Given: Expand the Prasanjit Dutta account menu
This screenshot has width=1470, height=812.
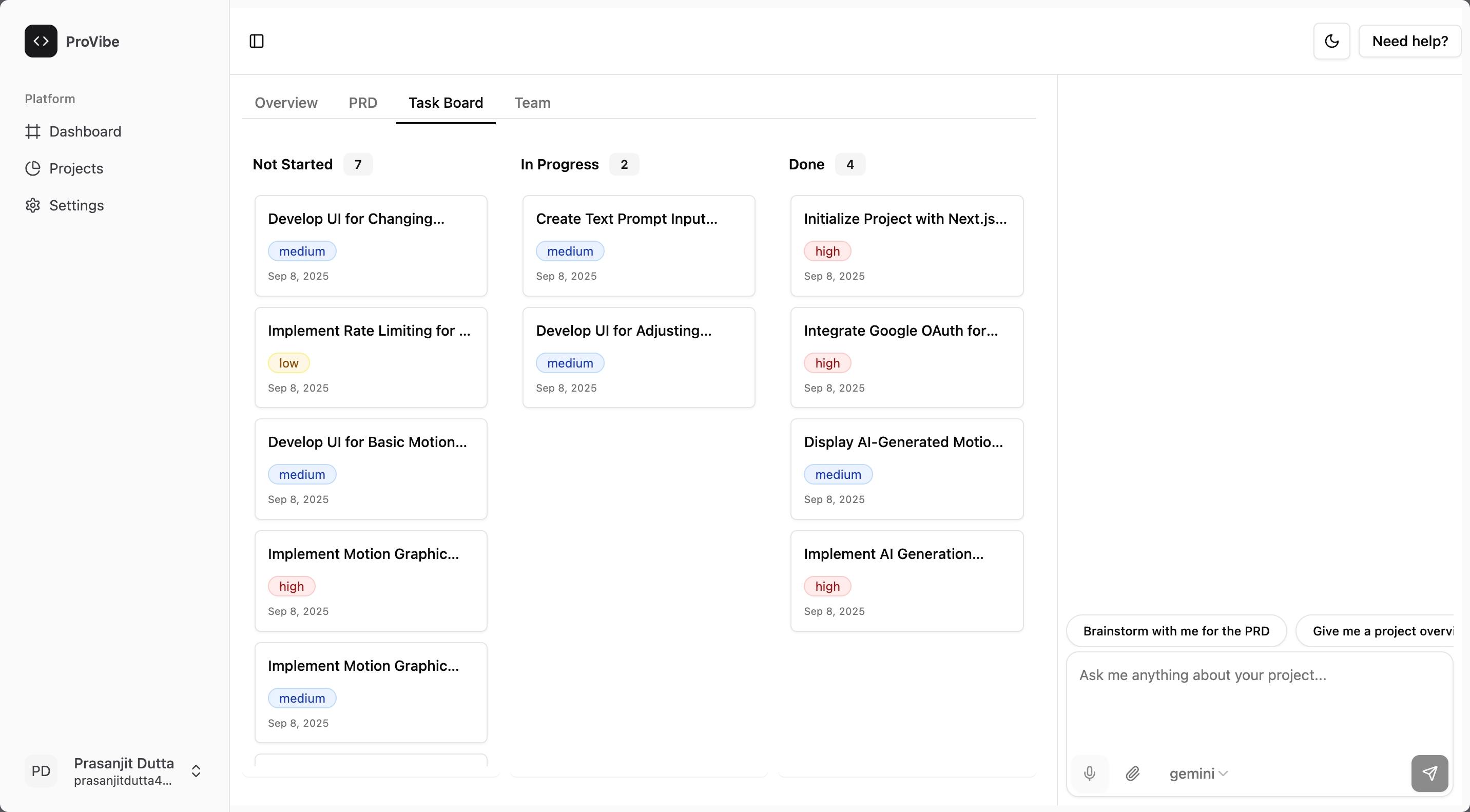Looking at the screenshot, I should click(x=196, y=771).
